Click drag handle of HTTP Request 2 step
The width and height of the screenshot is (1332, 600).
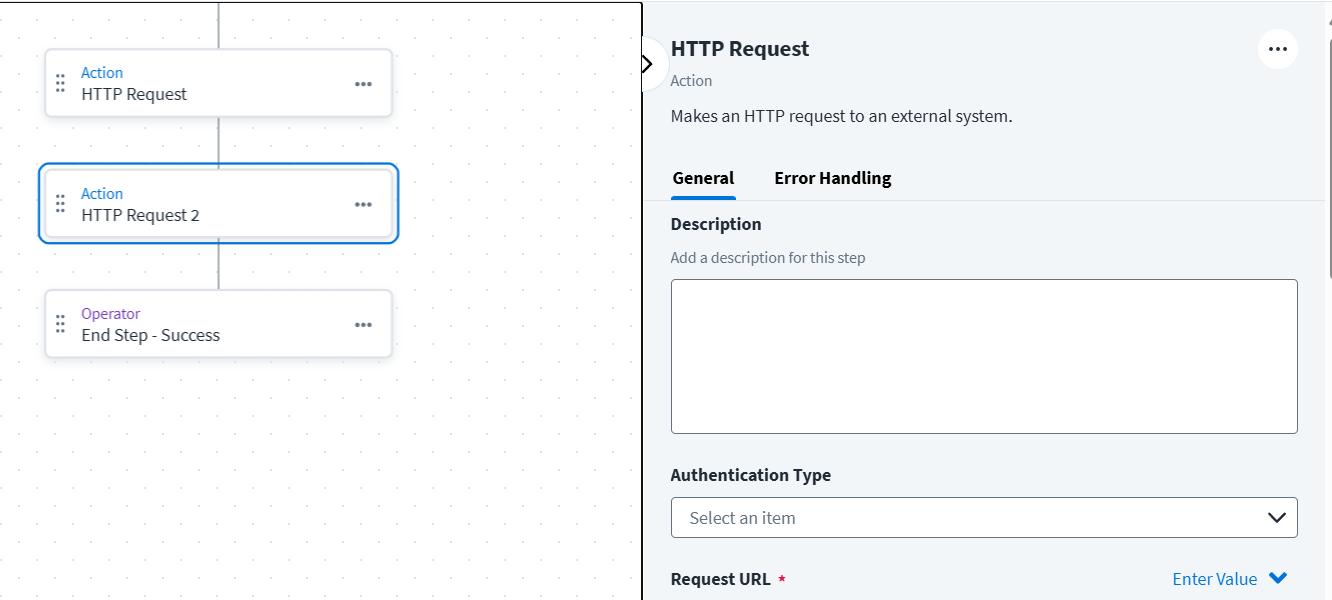point(60,204)
